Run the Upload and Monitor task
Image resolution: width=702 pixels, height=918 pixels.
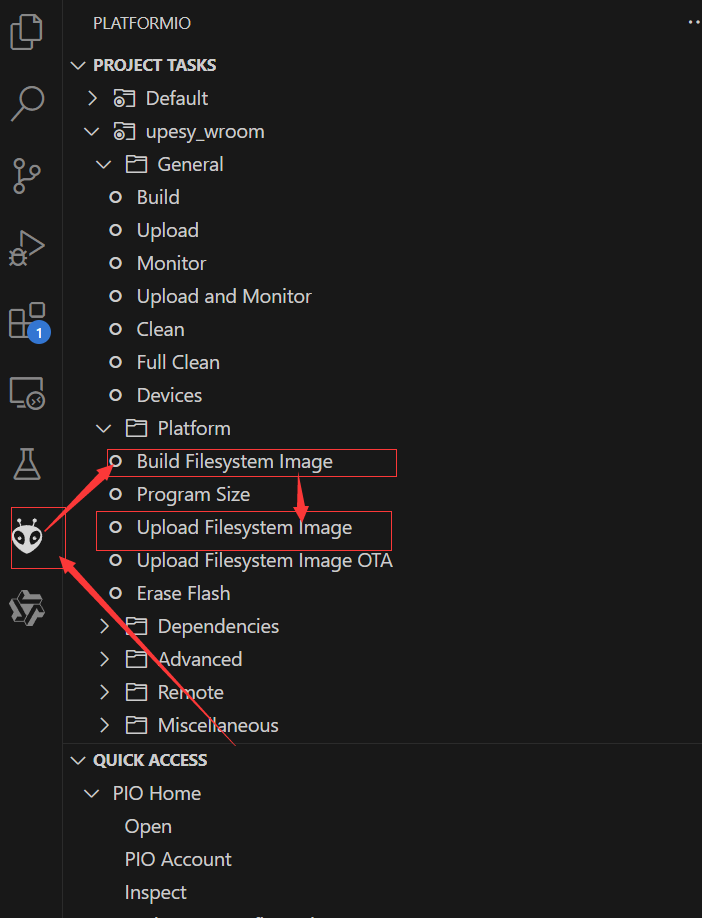click(224, 296)
